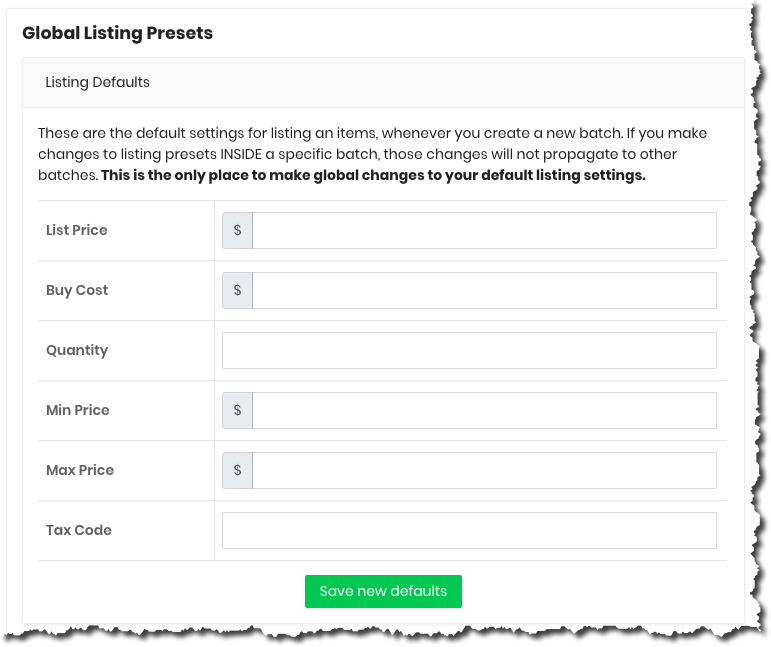Focus the Buy Cost input field
The image size is (771, 647).
[484, 290]
